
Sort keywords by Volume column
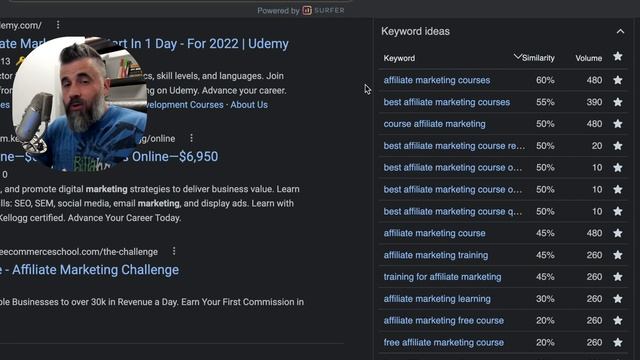click(589, 58)
